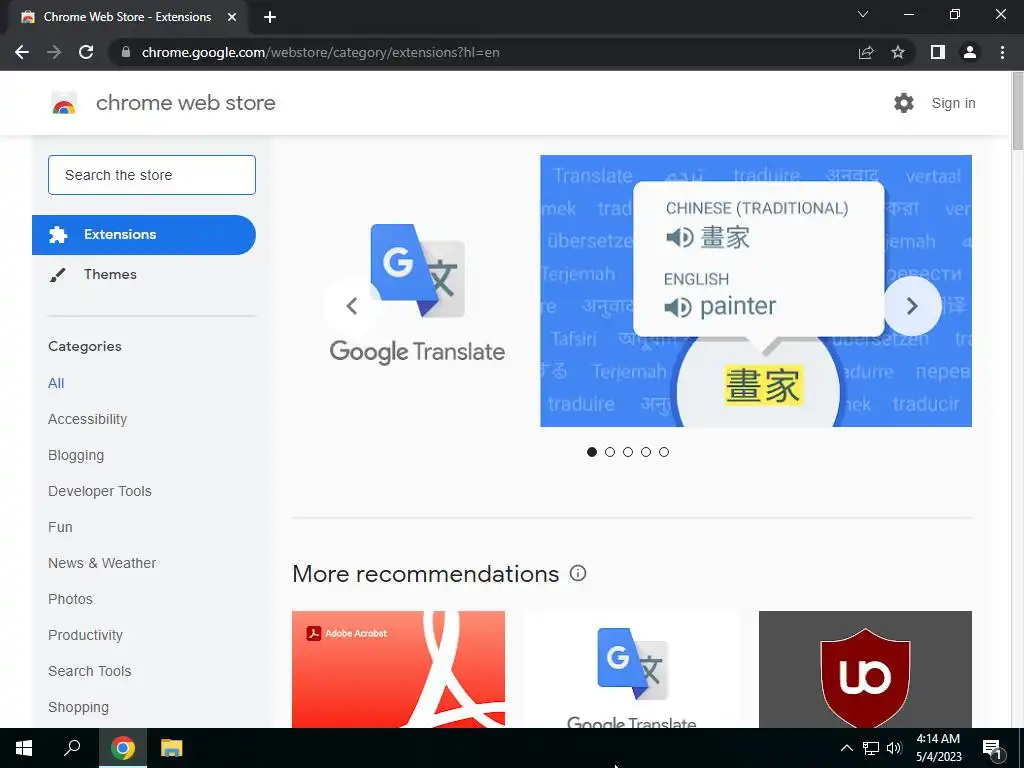Viewport: 1024px width, 768px height.
Task: Open the Windows Start menu
Action: click(x=24, y=748)
